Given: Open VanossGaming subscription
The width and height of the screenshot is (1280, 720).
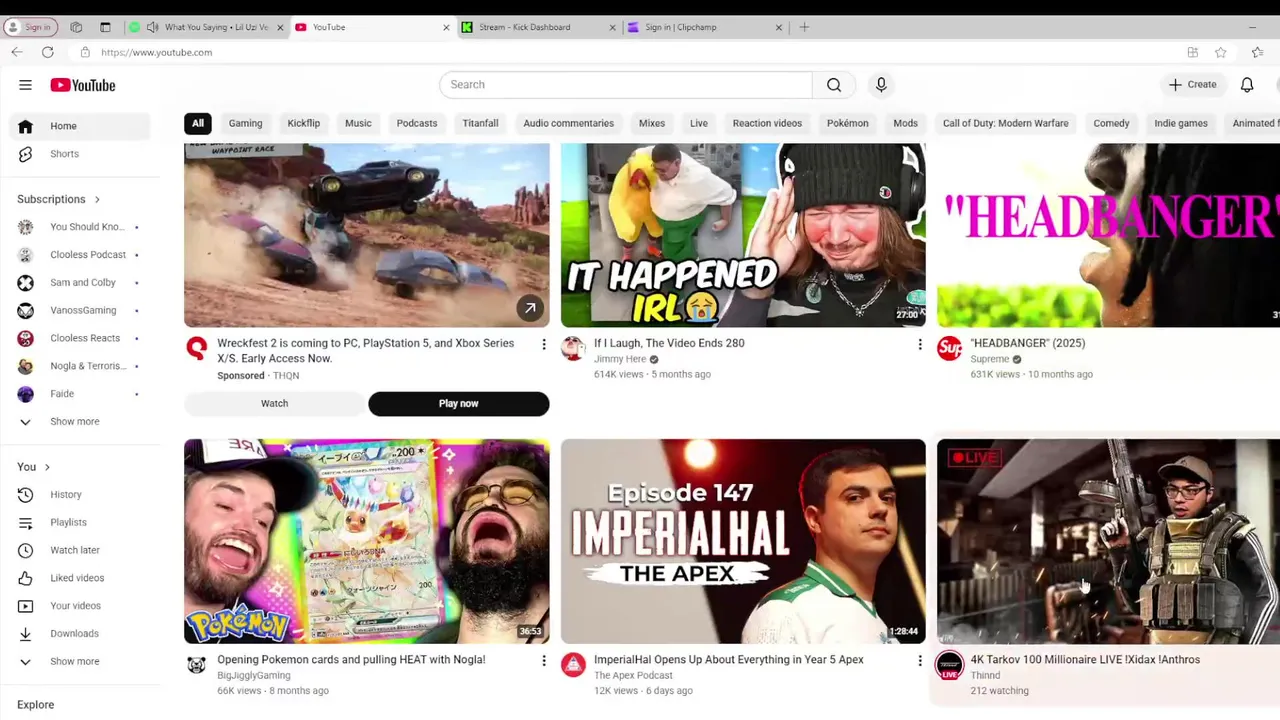Looking at the screenshot, I should pos(80,310).
